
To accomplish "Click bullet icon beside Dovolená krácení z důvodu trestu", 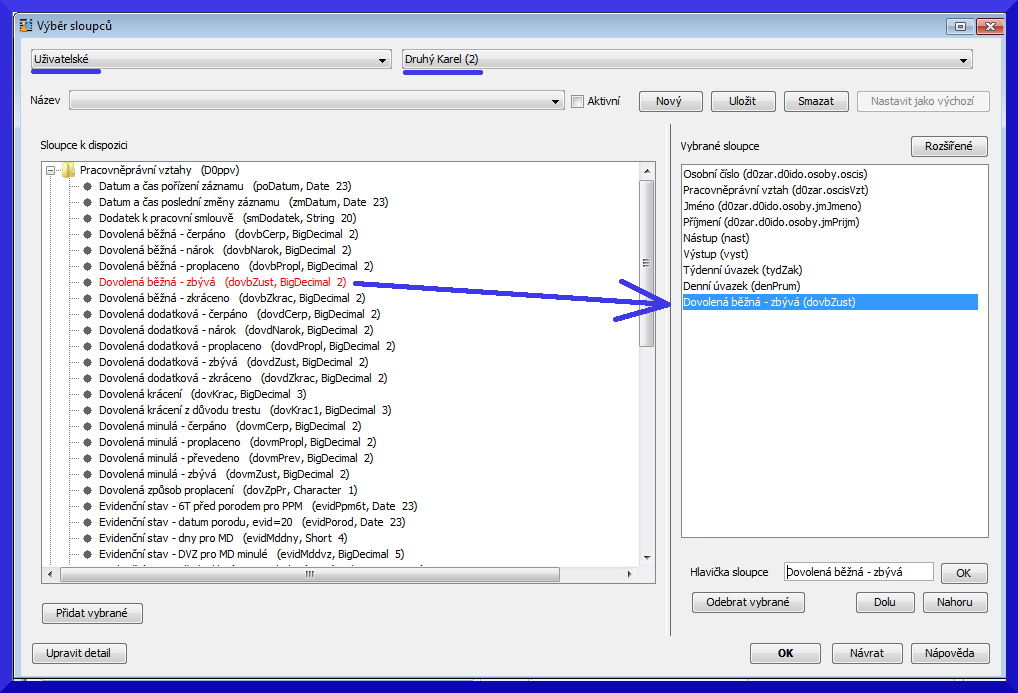I will pos(87,410).
